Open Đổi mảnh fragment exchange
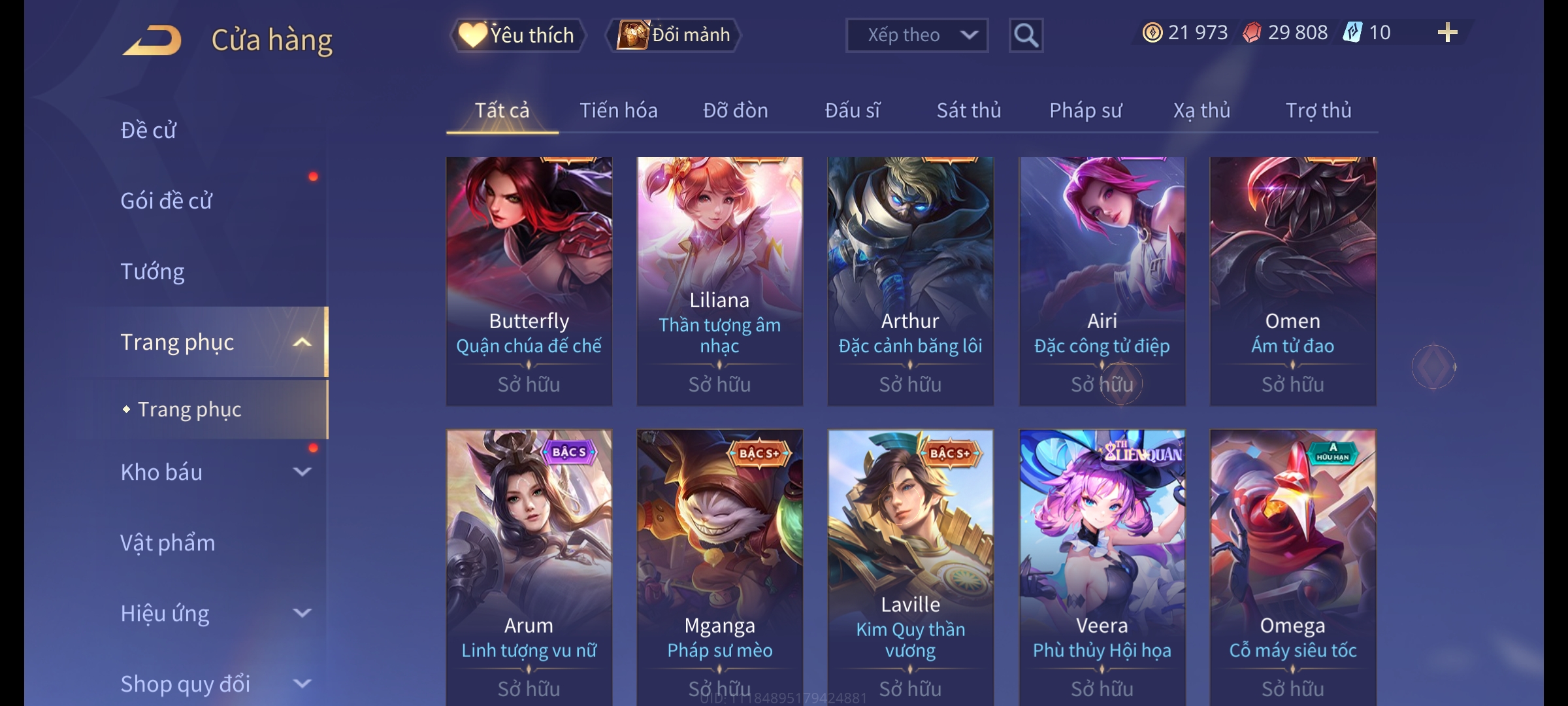Screen dimensions: 1568x706 [674, 35]
